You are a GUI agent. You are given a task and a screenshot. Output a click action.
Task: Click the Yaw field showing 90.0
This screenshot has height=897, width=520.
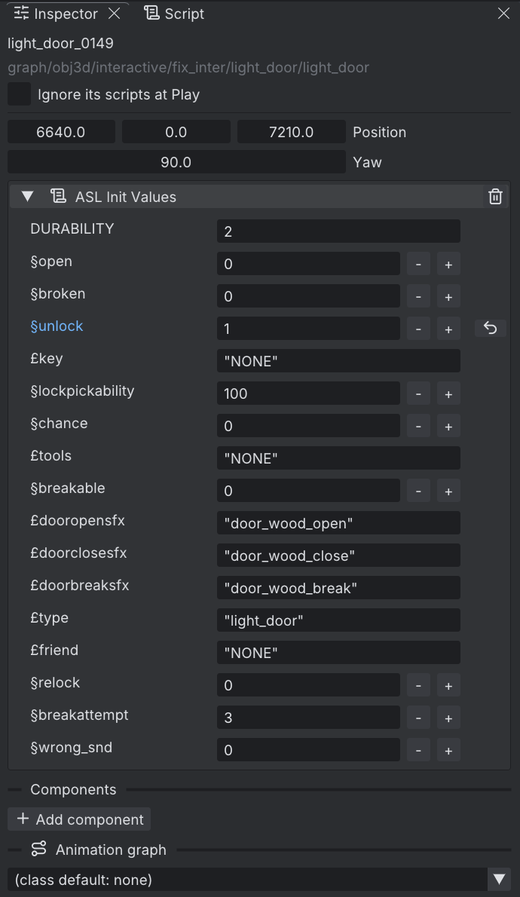point(176,162)
